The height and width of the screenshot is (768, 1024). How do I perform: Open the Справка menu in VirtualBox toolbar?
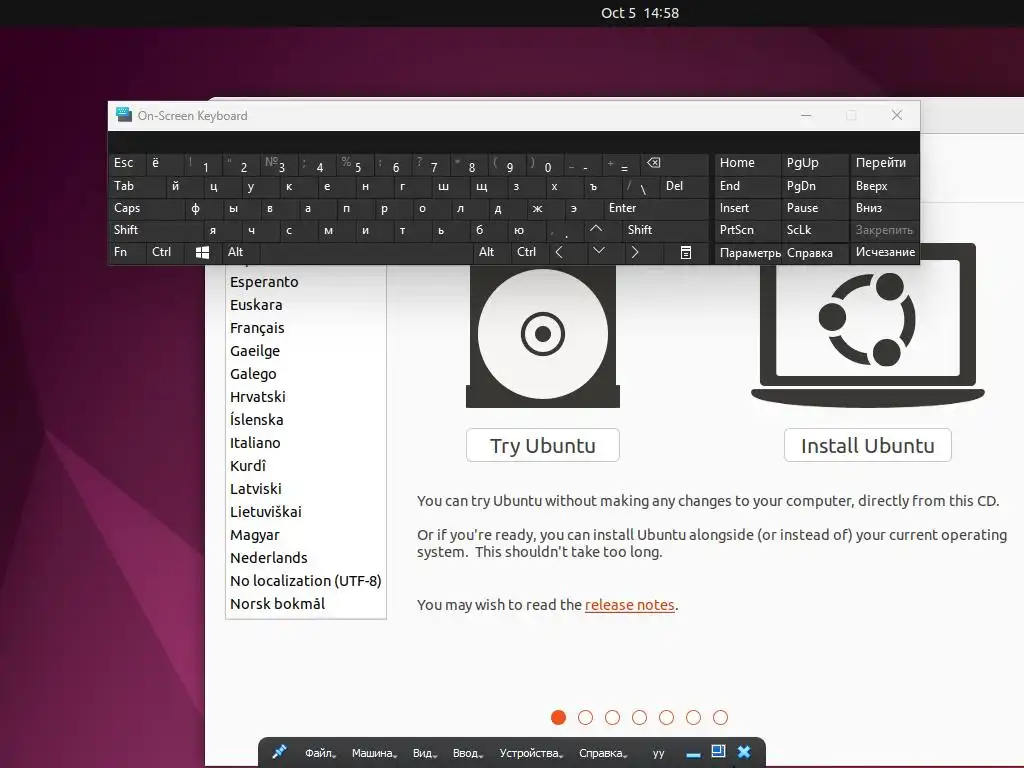[x=603, y=753]
